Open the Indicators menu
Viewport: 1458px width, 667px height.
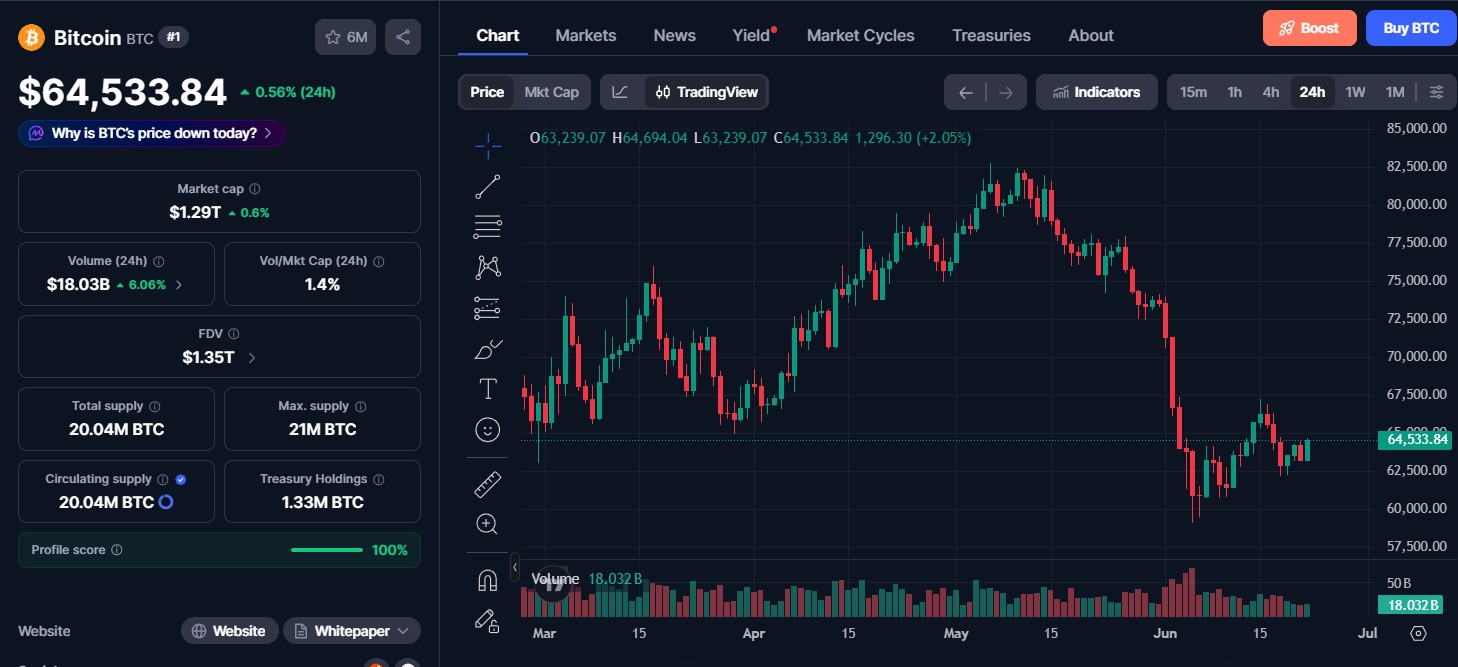[x=1097, y=92]
